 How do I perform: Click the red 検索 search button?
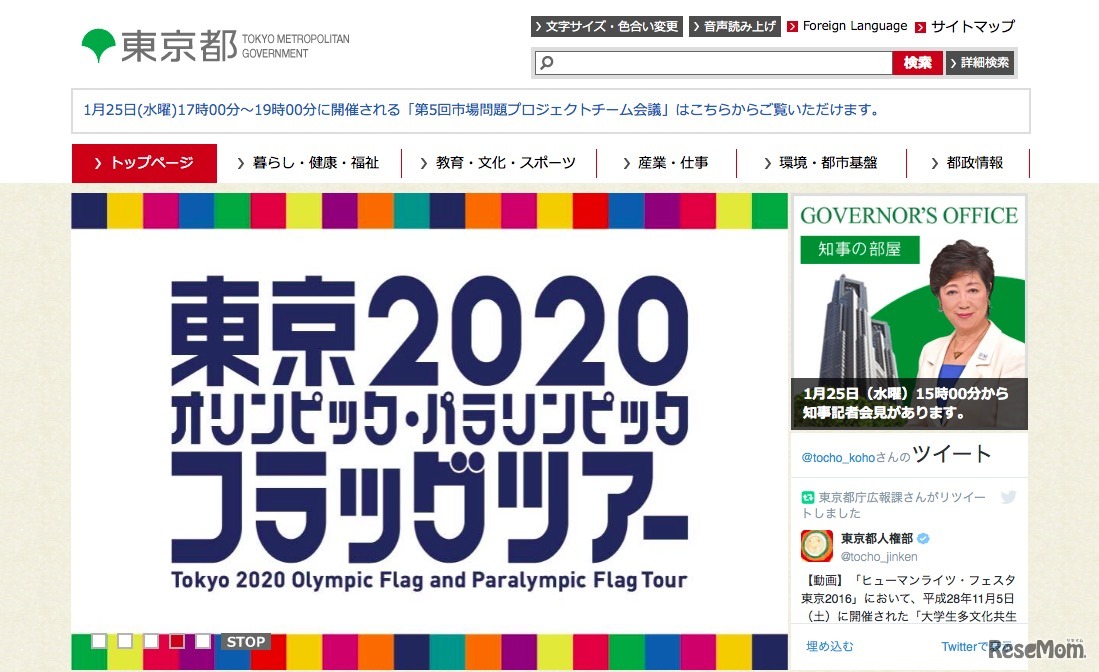pyautogui.click(x=917, y=63)
